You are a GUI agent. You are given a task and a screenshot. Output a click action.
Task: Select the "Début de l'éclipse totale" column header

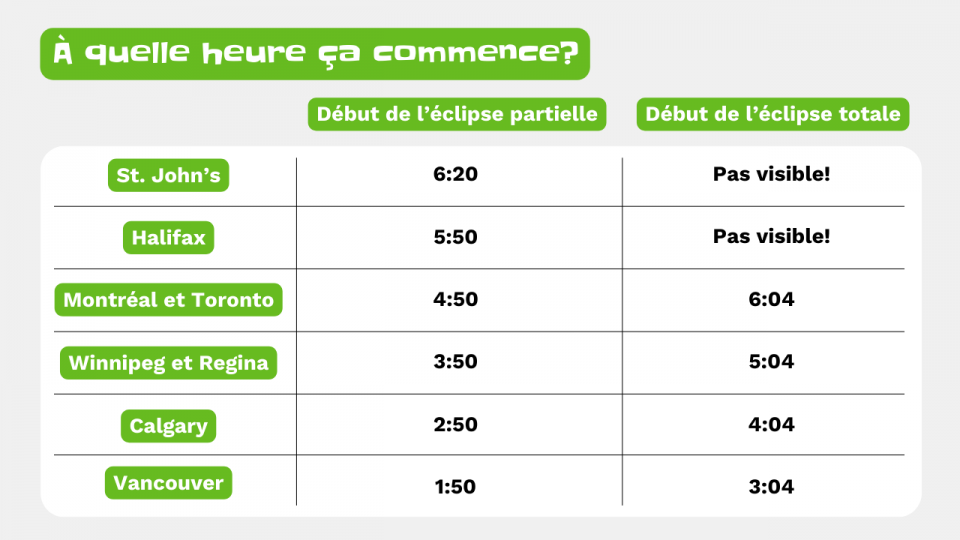tap(772, 114)
